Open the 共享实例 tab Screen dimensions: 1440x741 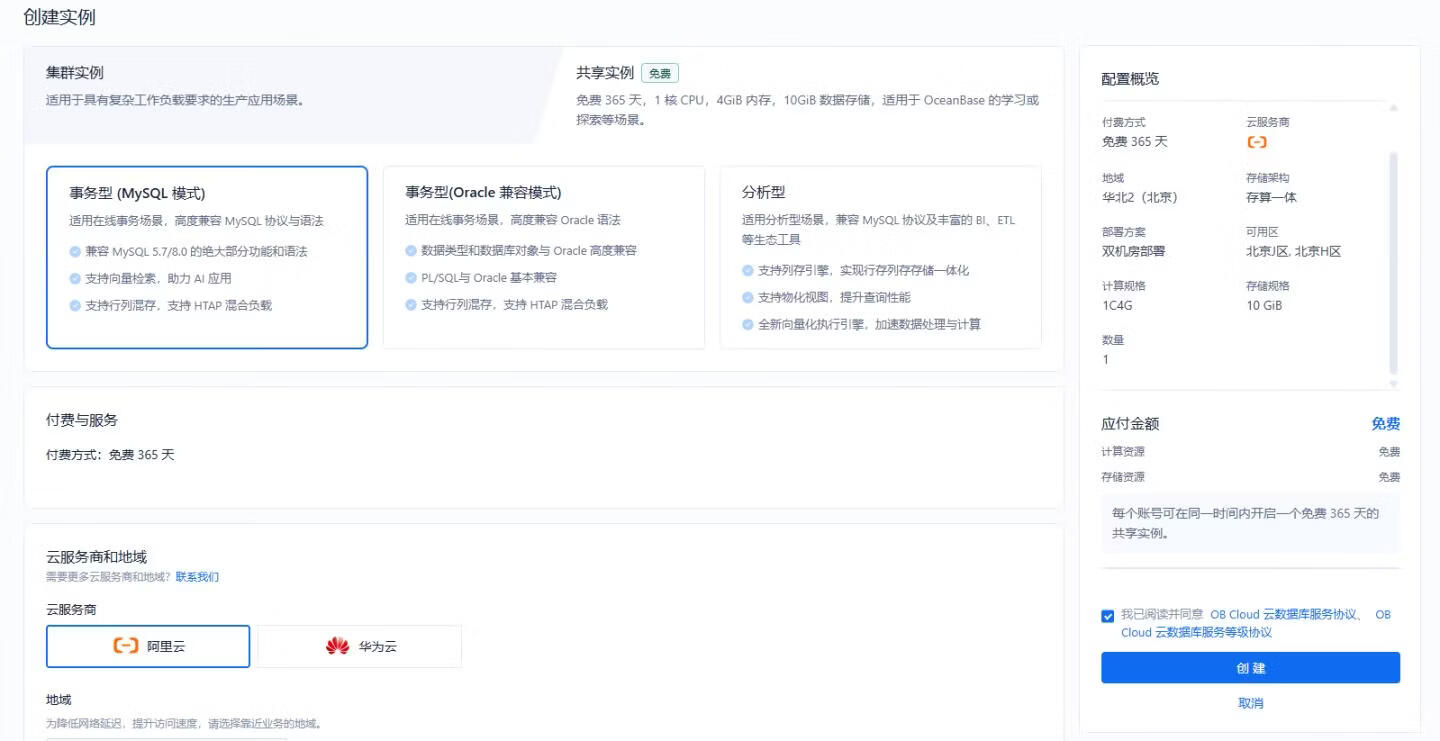pyautogui.click(x=605, y=73)
